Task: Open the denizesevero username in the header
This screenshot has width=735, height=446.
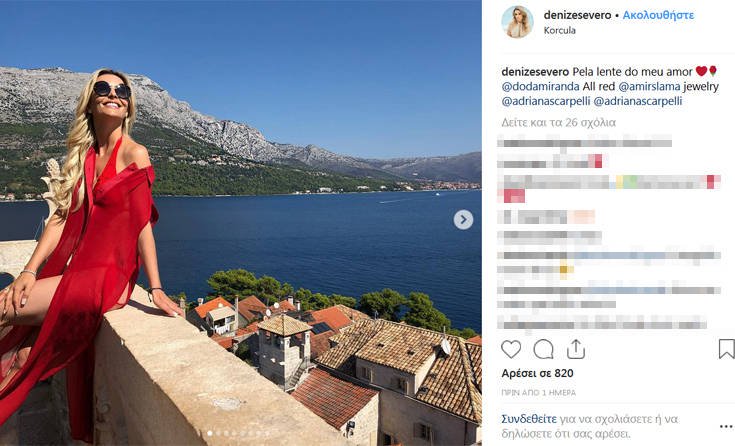Action: tap(577, 15)
